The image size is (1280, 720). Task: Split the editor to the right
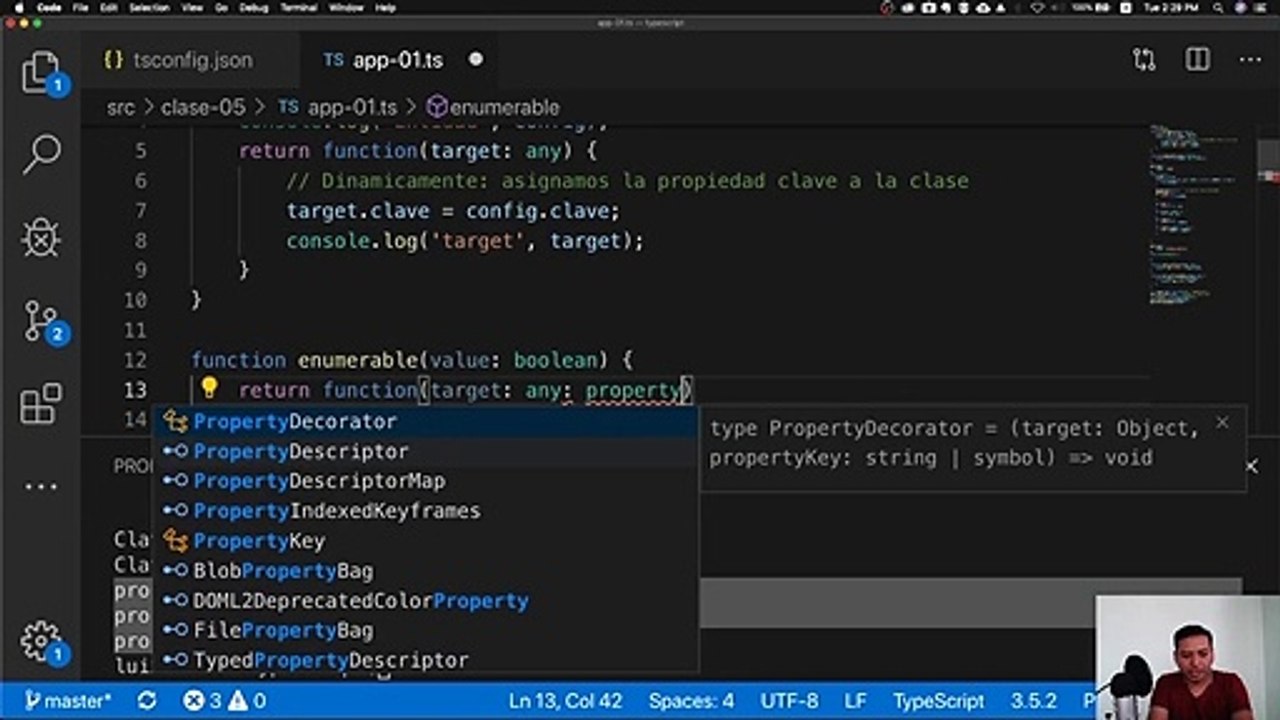(1197, 60)
